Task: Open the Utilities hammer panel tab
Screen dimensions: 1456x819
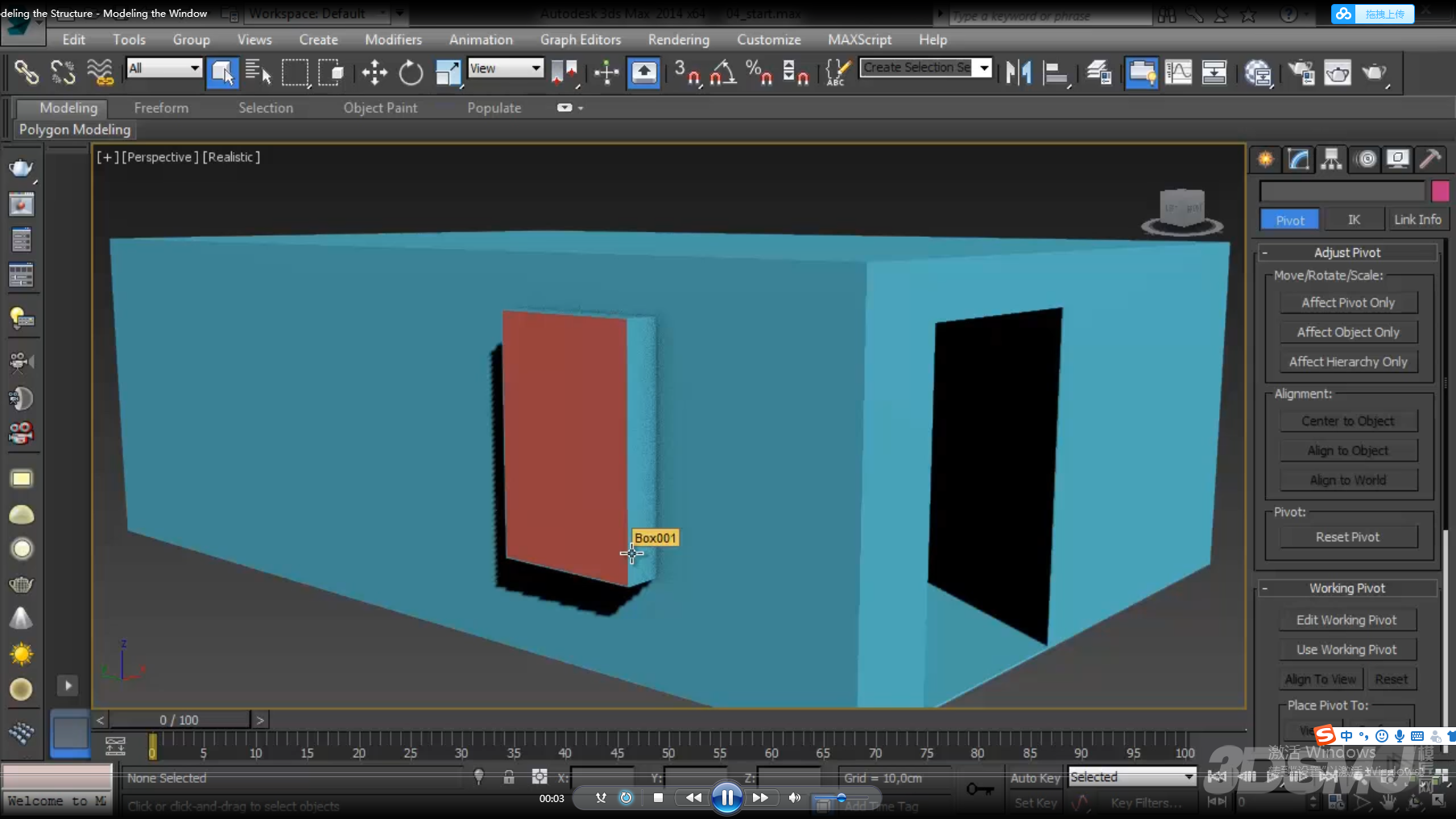Action: 1431,159
